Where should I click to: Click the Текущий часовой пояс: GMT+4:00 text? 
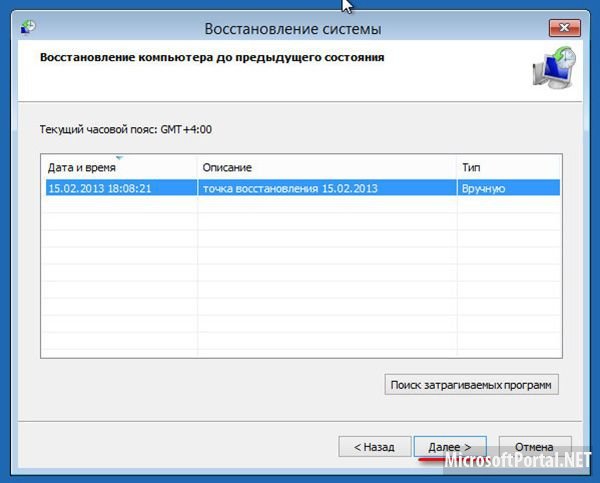[x=126, y=130]
